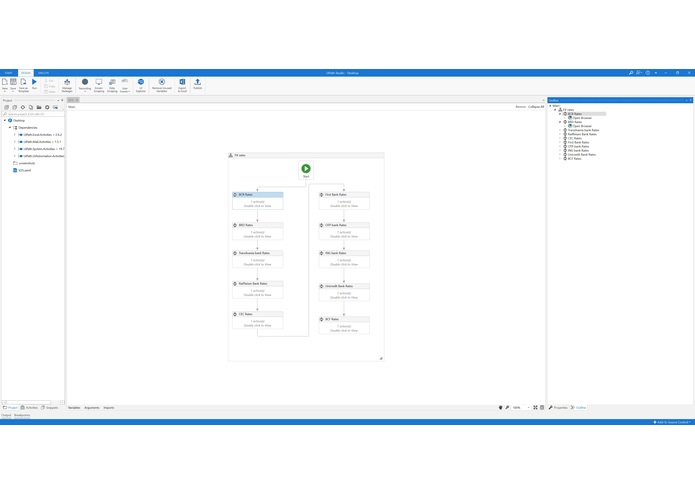Click the expand all icon in Project toolbar
695x494 pixels.
click(6, 107)
